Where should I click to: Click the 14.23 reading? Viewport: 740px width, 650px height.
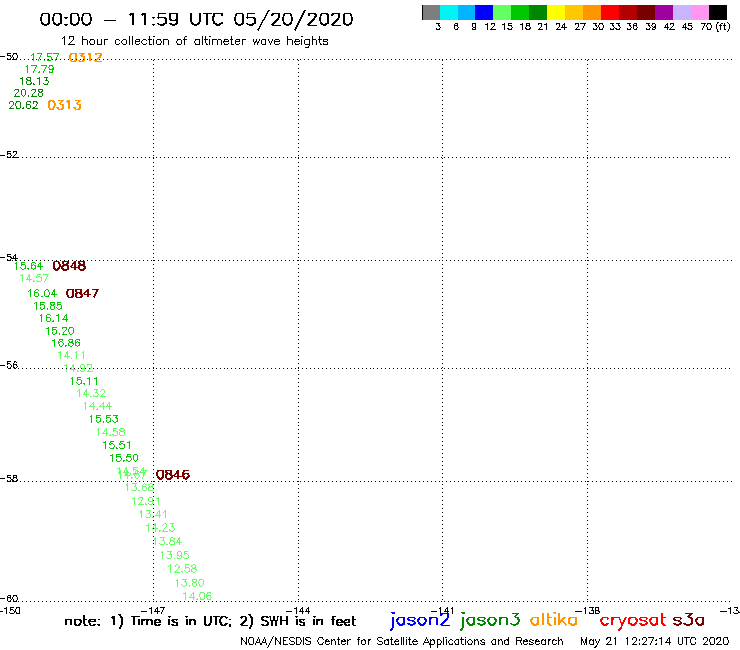[x=160, y=527]
